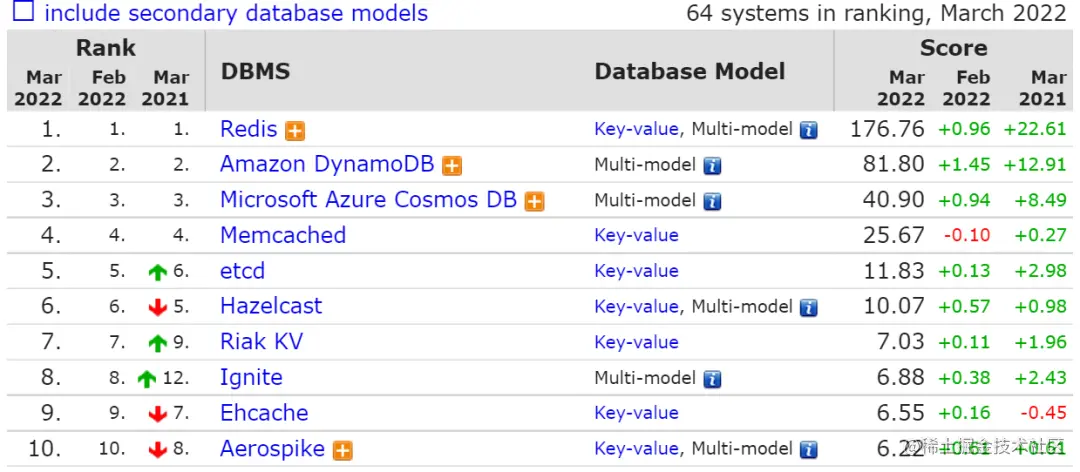
Task: Click Key-value model link in Riak KV row
Action: (636, 343)
